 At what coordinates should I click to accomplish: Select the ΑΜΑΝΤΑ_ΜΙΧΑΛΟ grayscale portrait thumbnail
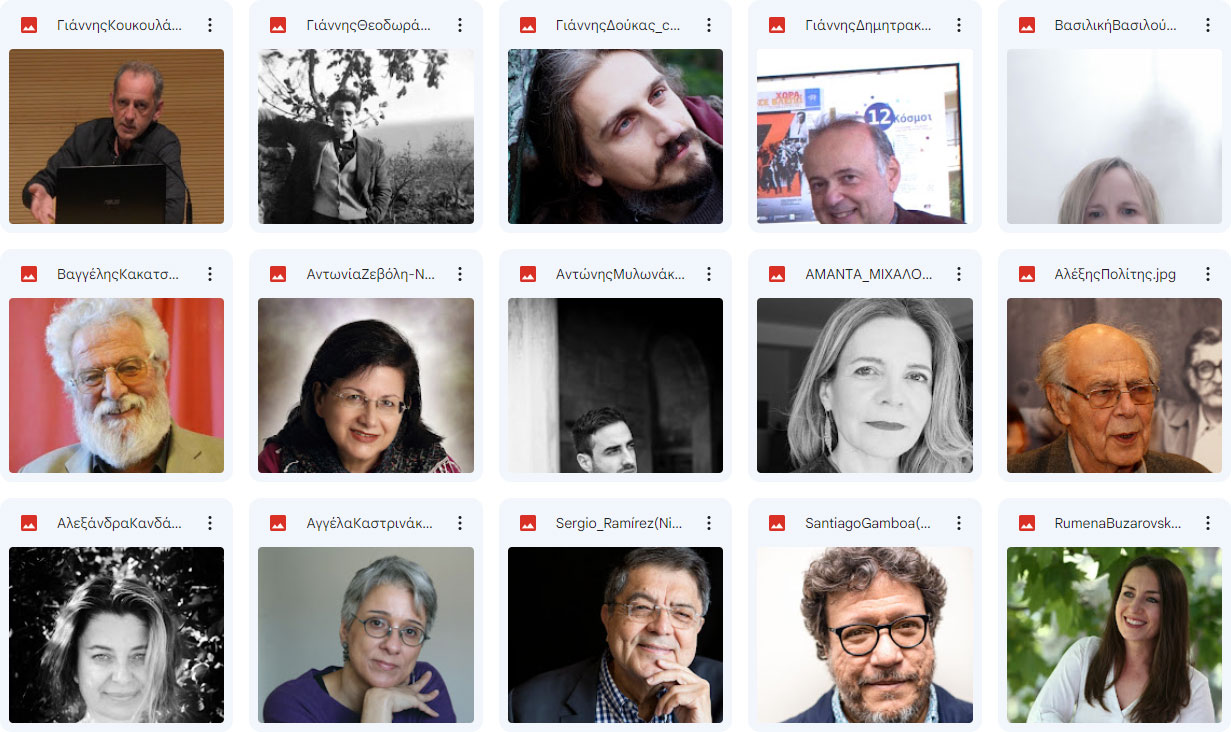[865, 385]
